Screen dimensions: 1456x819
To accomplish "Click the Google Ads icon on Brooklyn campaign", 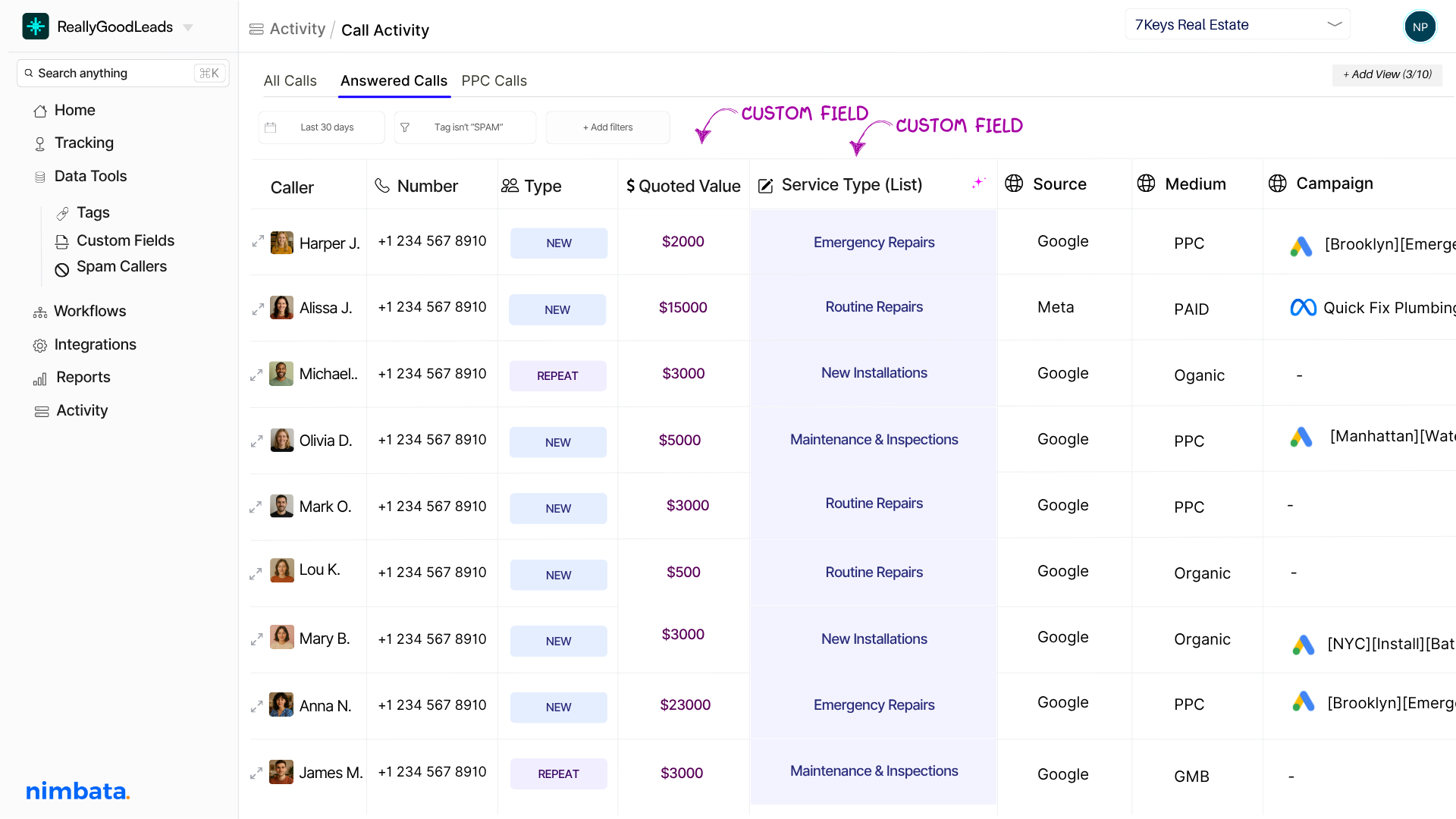I will [x=1302, y=245].
